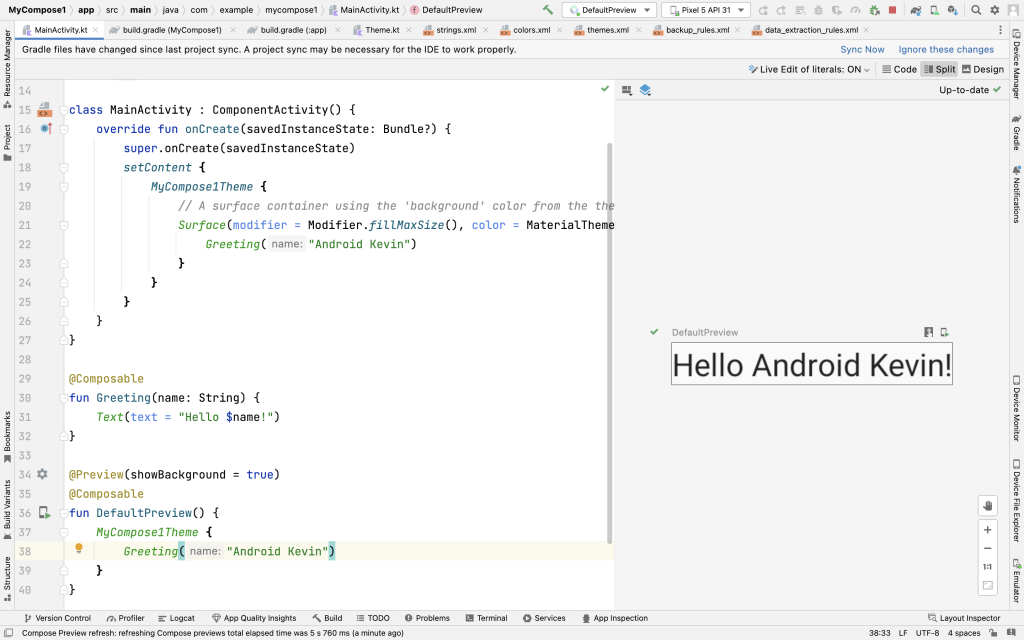This screenshot has height=640, width=1024.
Task: Open the Project tool window sidebar
Action: (7, 142)
